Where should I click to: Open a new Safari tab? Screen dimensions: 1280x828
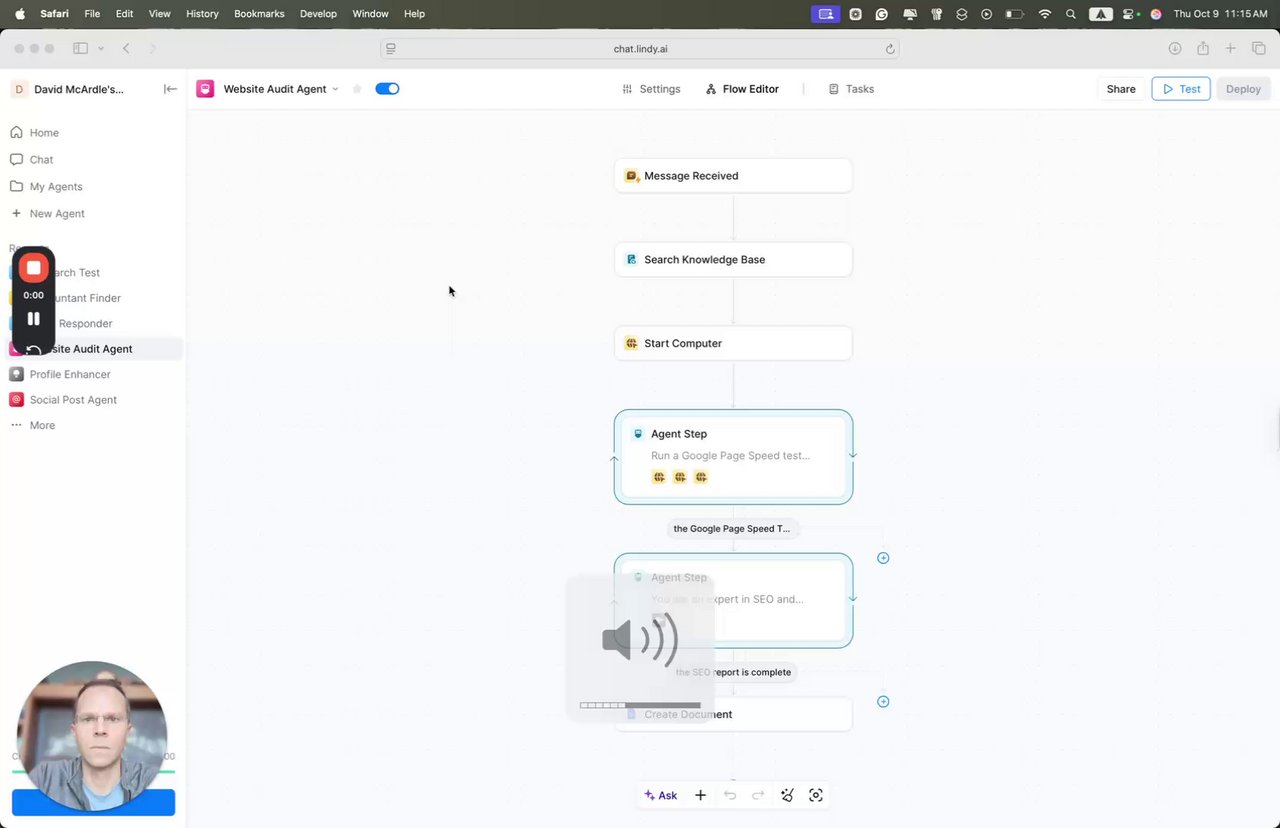point(1231,48)
